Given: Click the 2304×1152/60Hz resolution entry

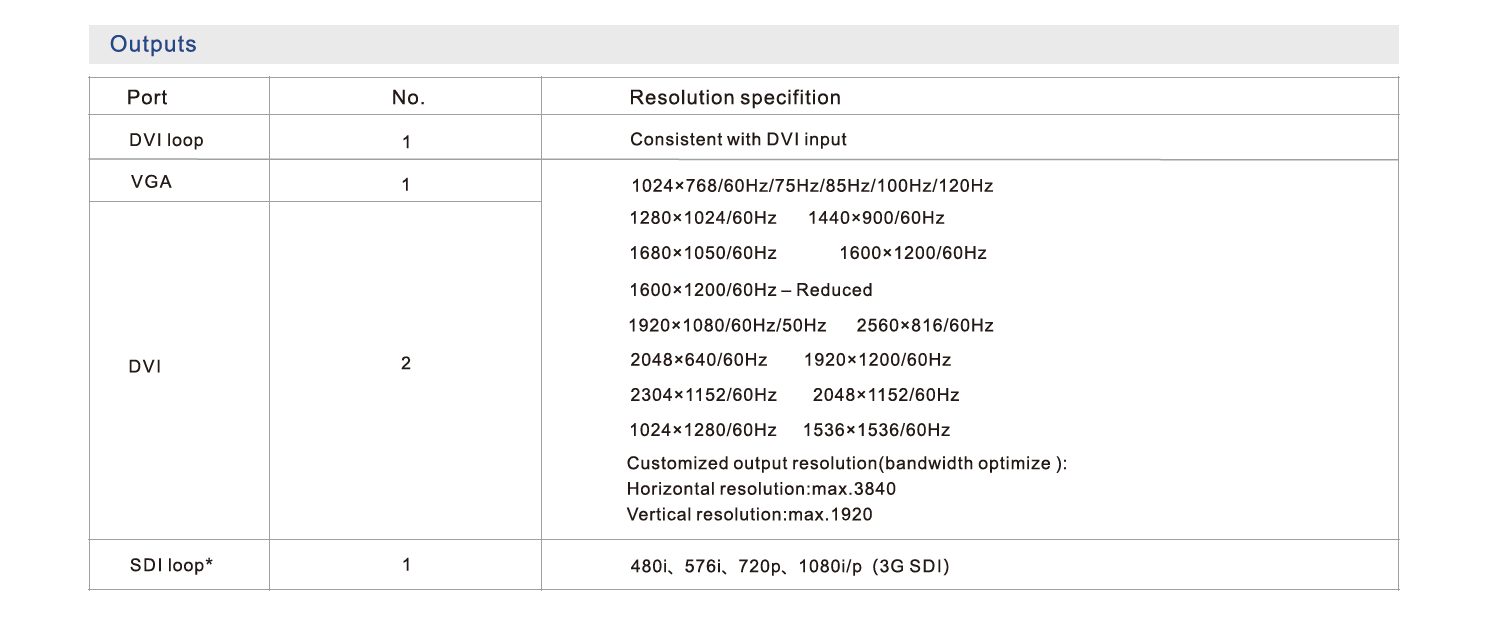Looking at the screenshot, I should pos(703,395).
